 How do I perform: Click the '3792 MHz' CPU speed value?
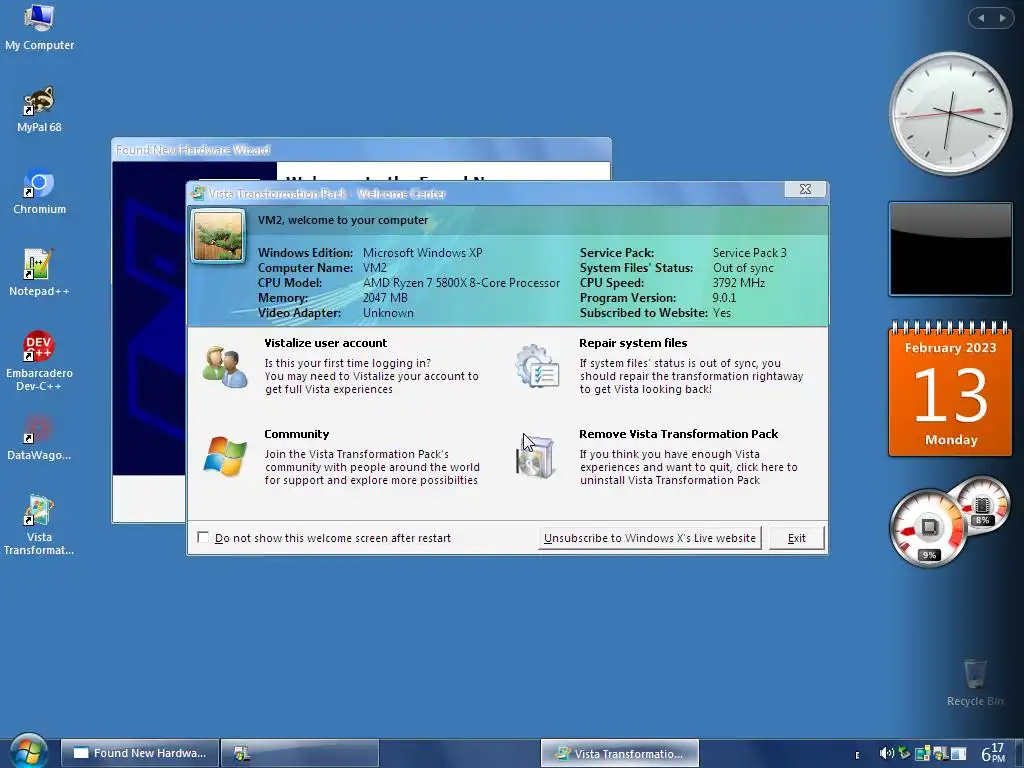[x=739, y=283]
